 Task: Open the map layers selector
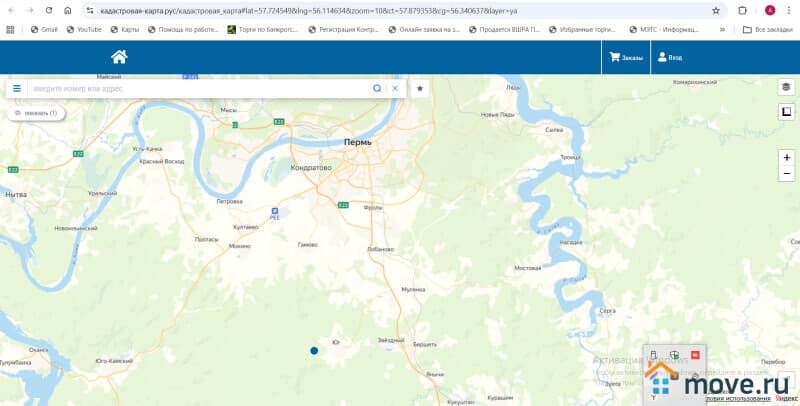(x=786, y=87)
